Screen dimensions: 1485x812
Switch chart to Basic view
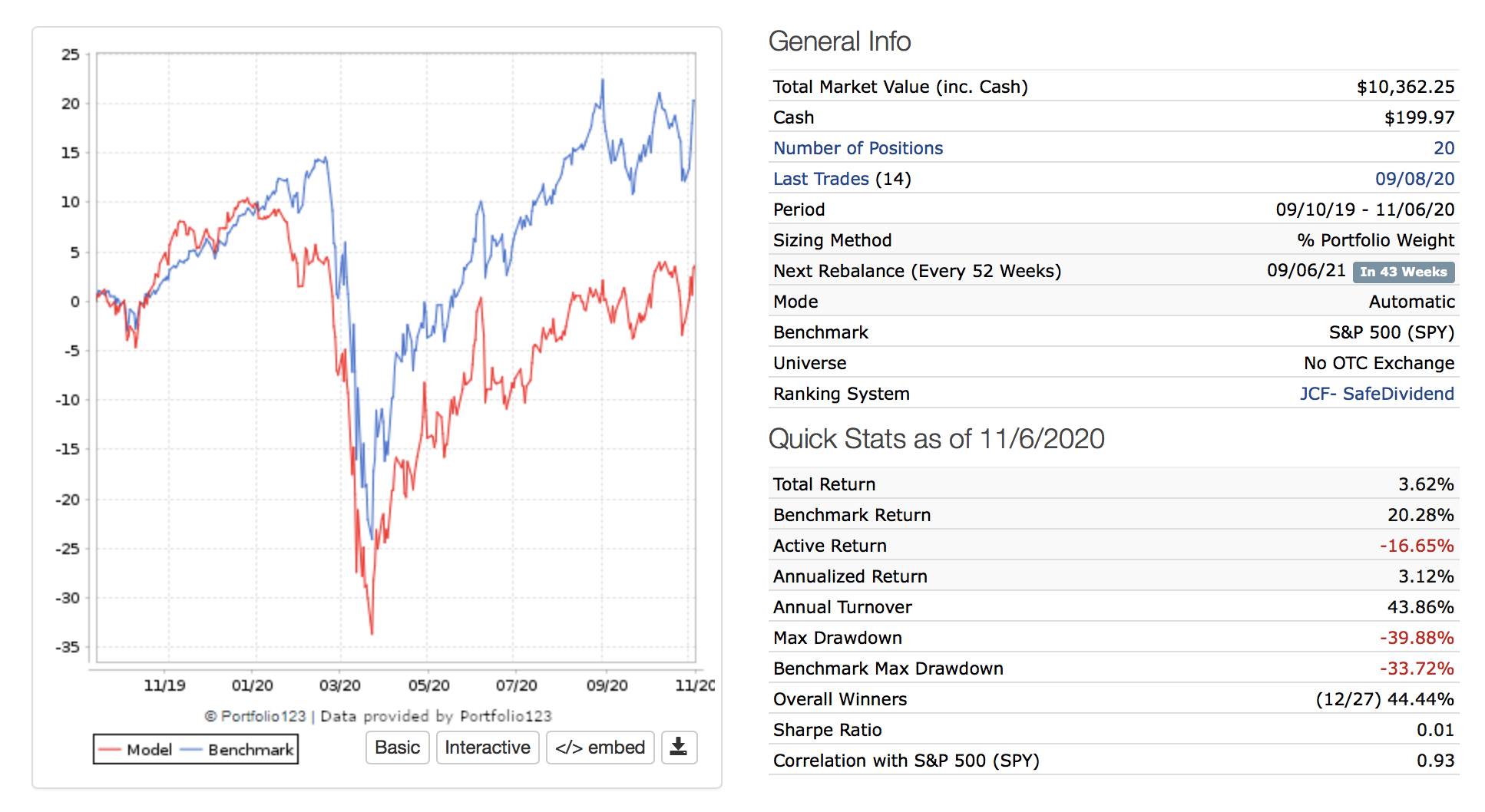pyautogui.click(x=397, y=747)
